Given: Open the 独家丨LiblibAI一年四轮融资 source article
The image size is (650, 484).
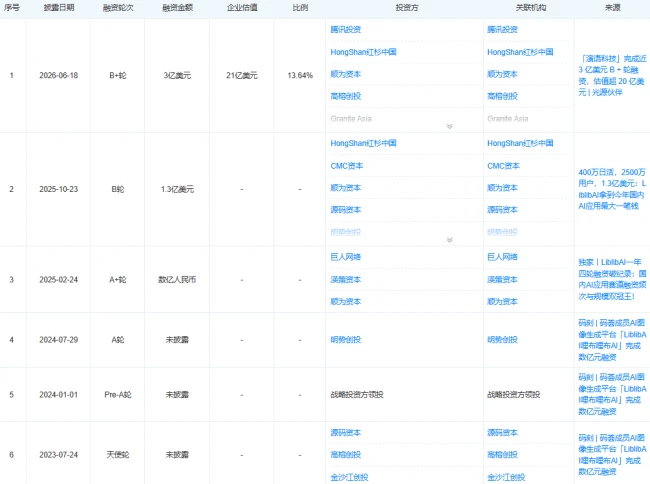Looking at the screenshot, I should point(612,279).
